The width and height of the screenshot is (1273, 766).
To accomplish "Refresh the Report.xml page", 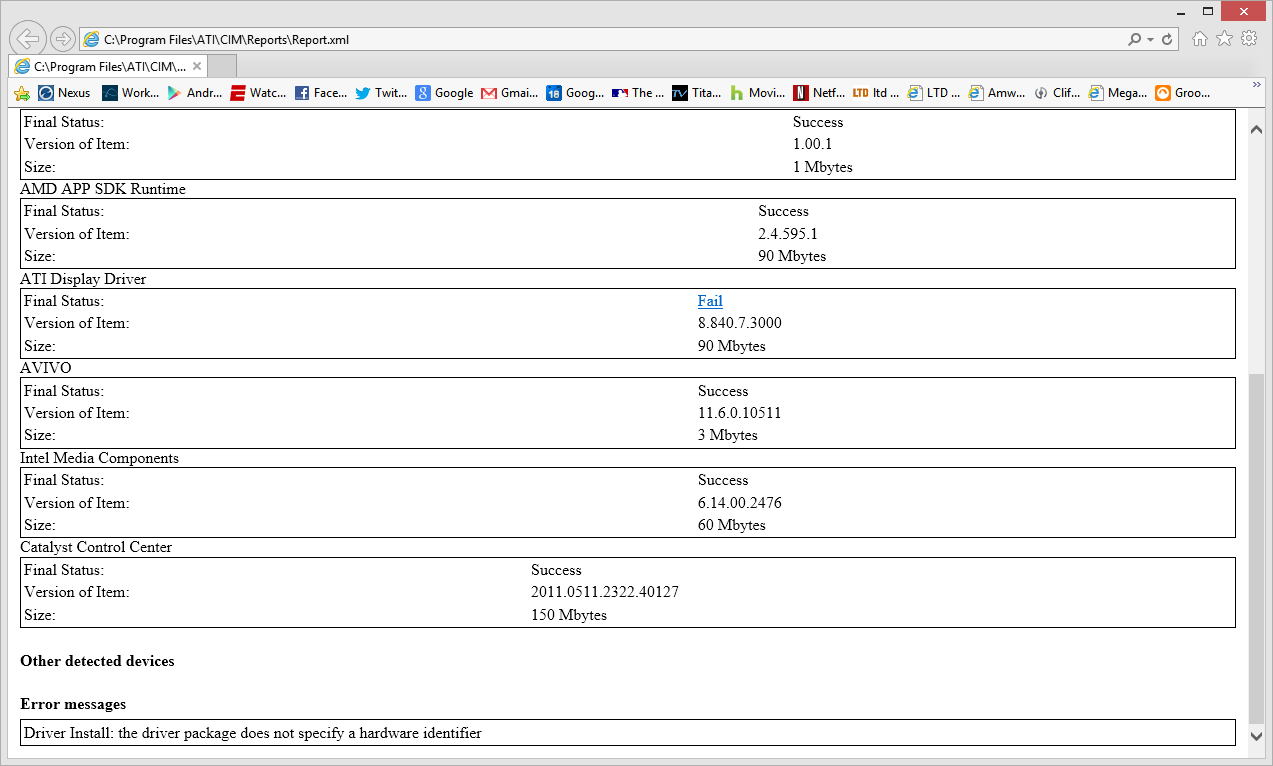I will click(x=1167, y=39).
